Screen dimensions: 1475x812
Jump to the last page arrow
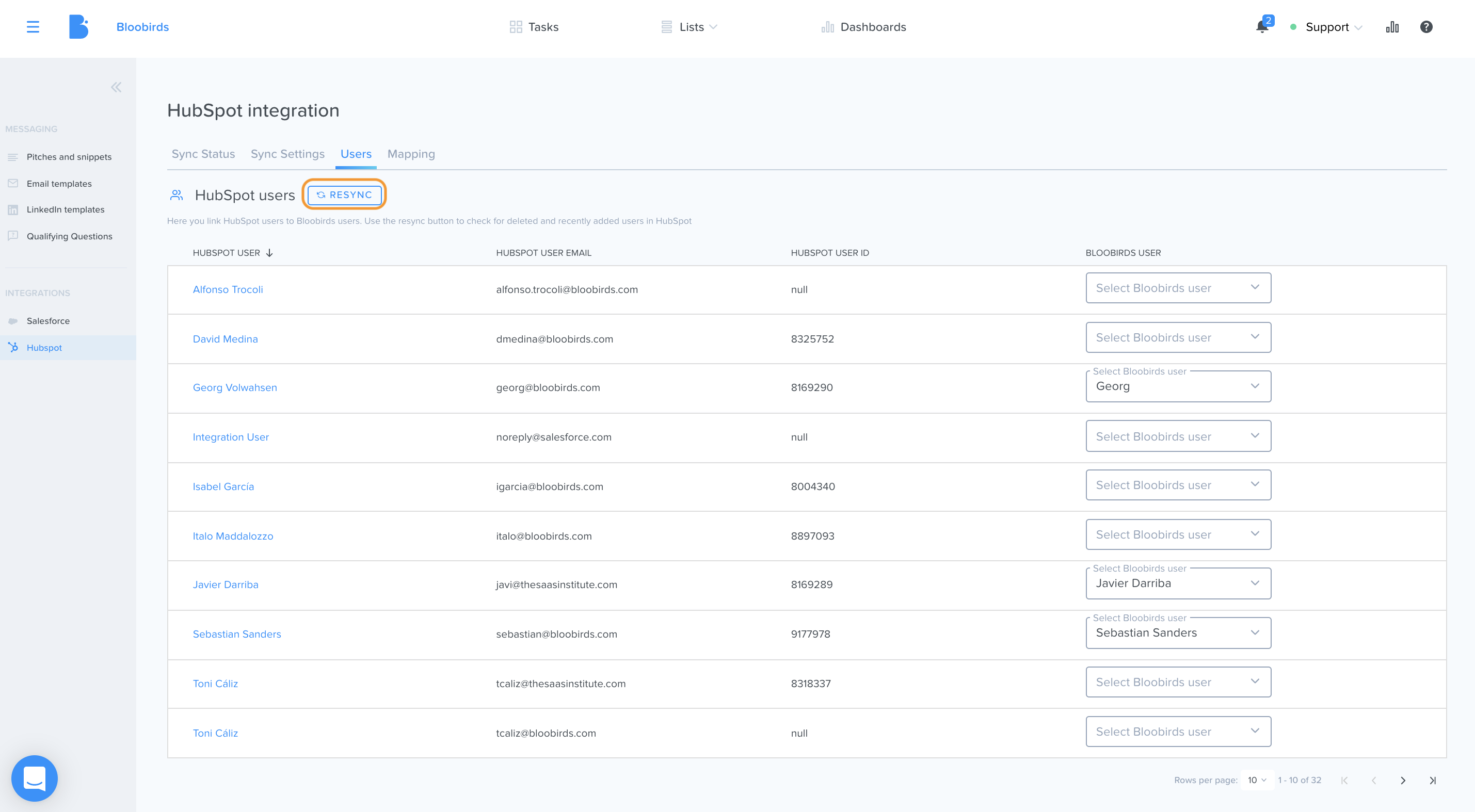point(1432,780)
